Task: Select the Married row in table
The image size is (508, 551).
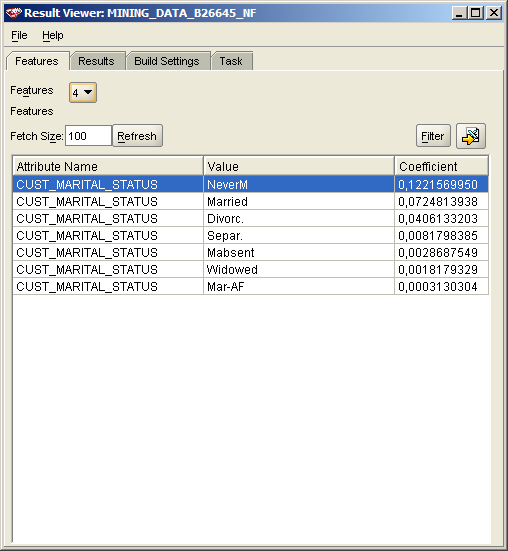Action: [x=250, y=202]
